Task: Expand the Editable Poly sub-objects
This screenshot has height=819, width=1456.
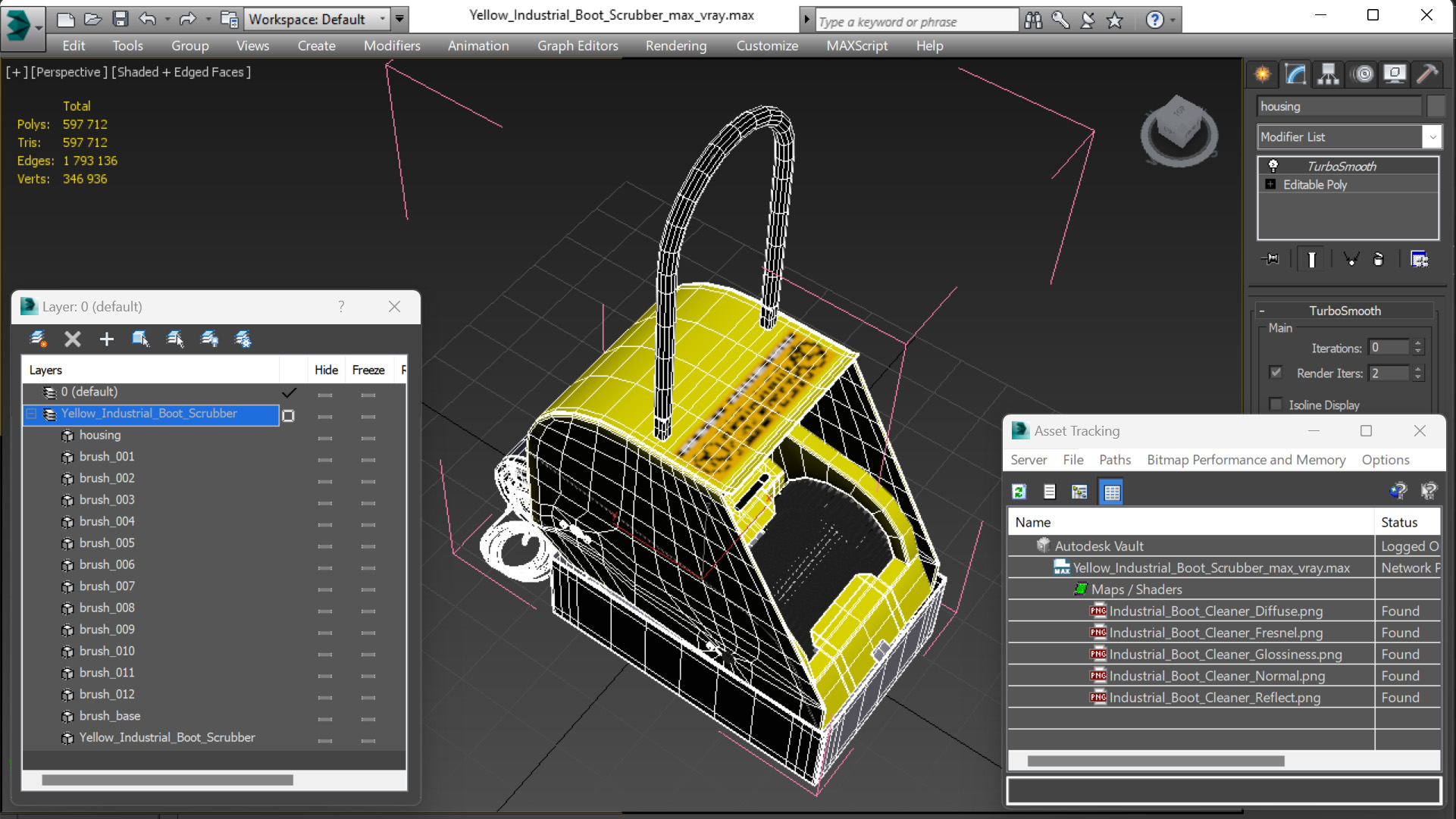Action: [x=1271, y=184]
